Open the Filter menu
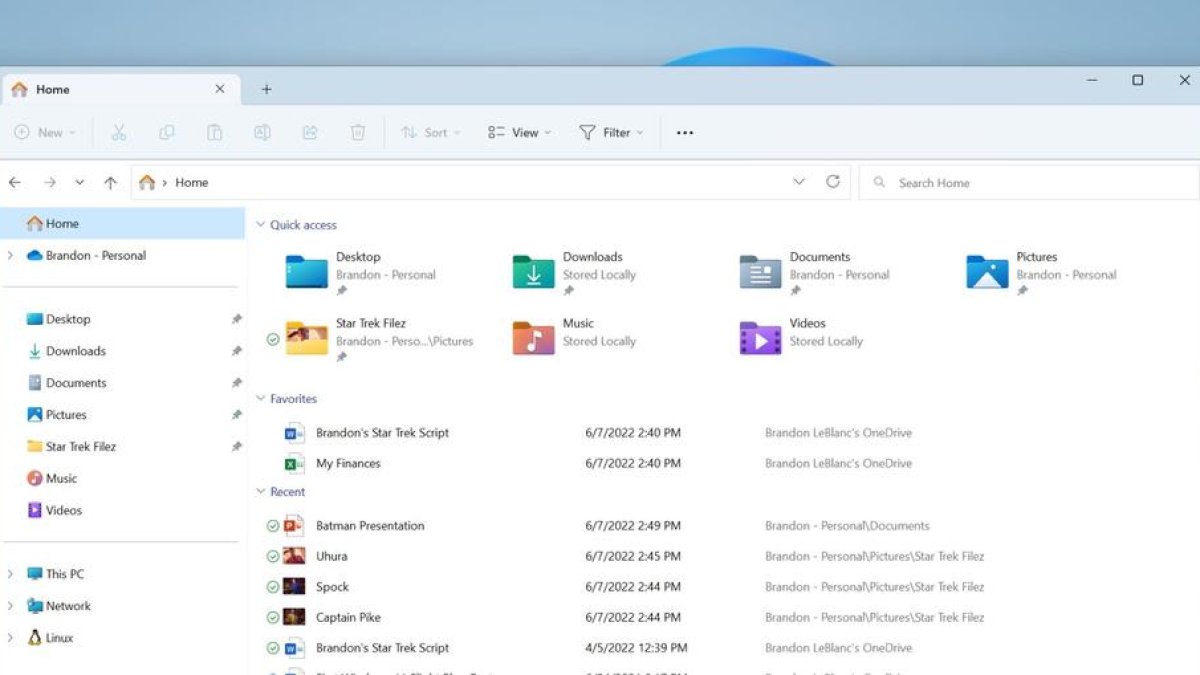The width and height of the screenshot is (1200, 675). click(611, 131)
